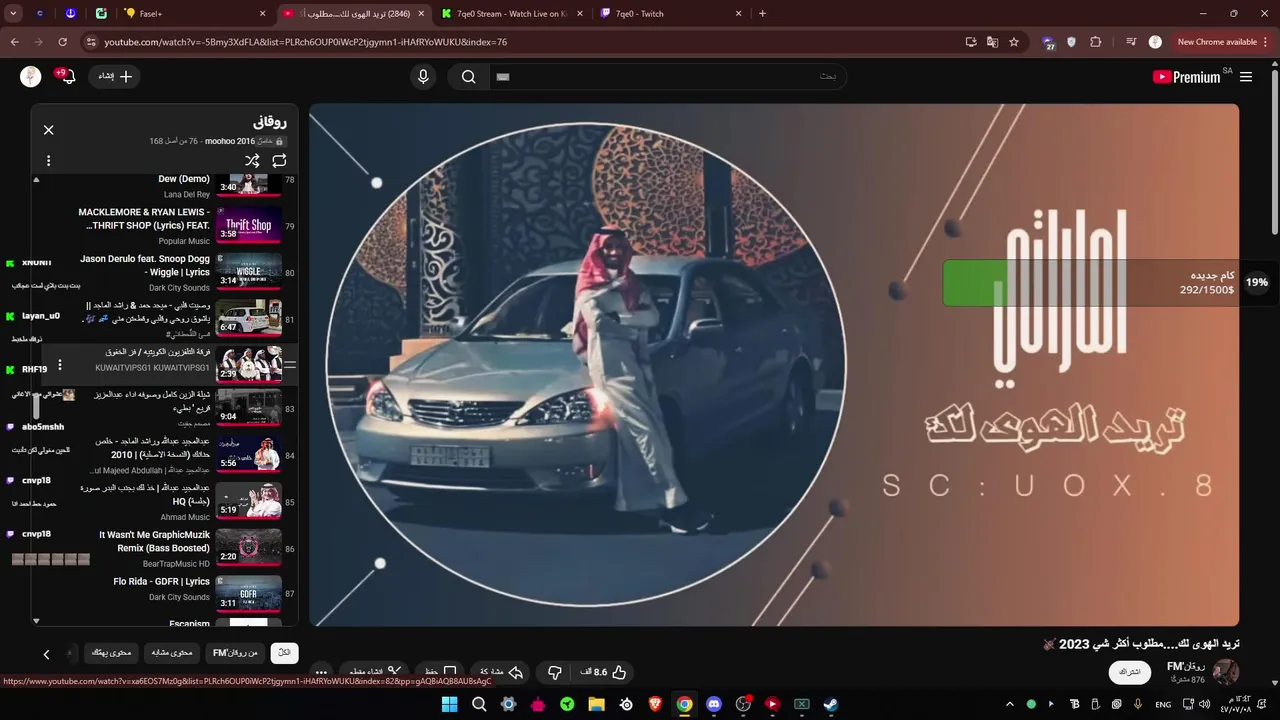
Task: Play Ahmad Music video number 85
Action: (x=164, y=502)
